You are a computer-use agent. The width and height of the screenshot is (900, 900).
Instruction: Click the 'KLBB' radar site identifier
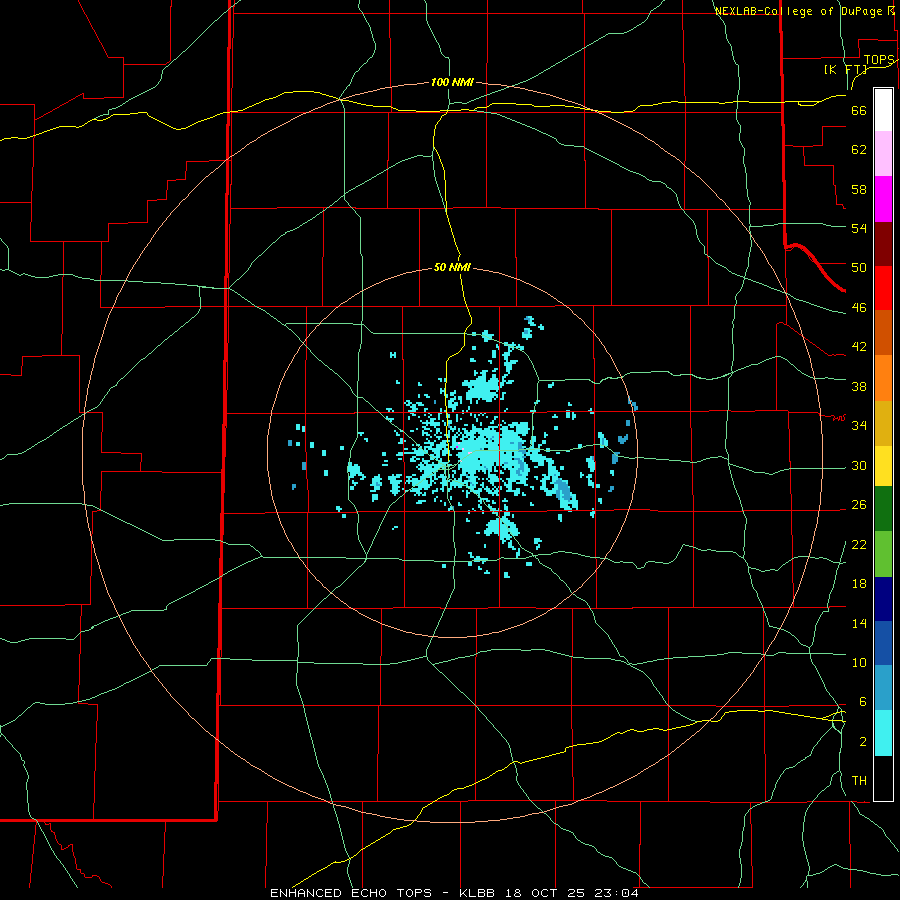[478, 893]
